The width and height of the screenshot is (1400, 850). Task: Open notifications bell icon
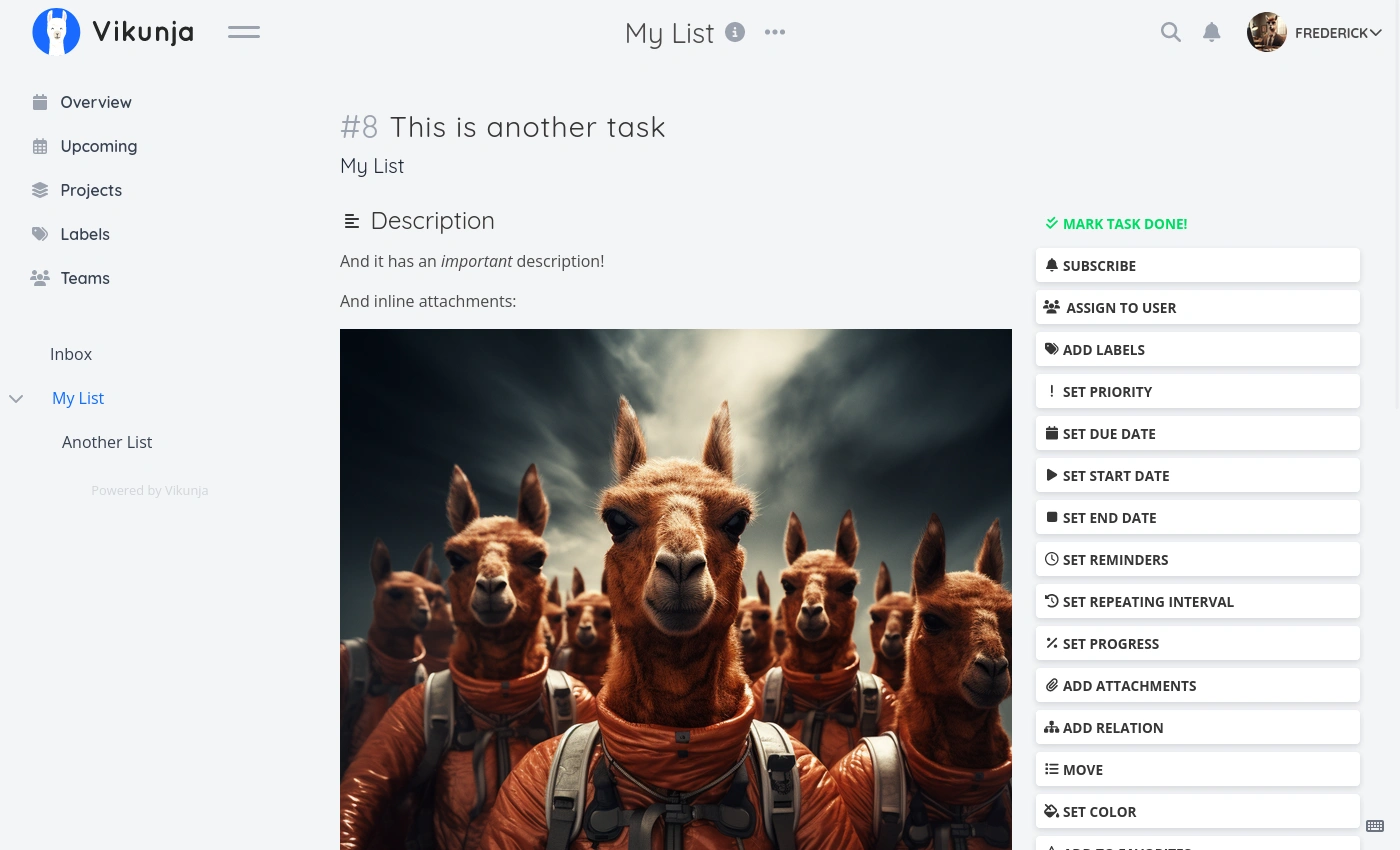click(1211, 33)
